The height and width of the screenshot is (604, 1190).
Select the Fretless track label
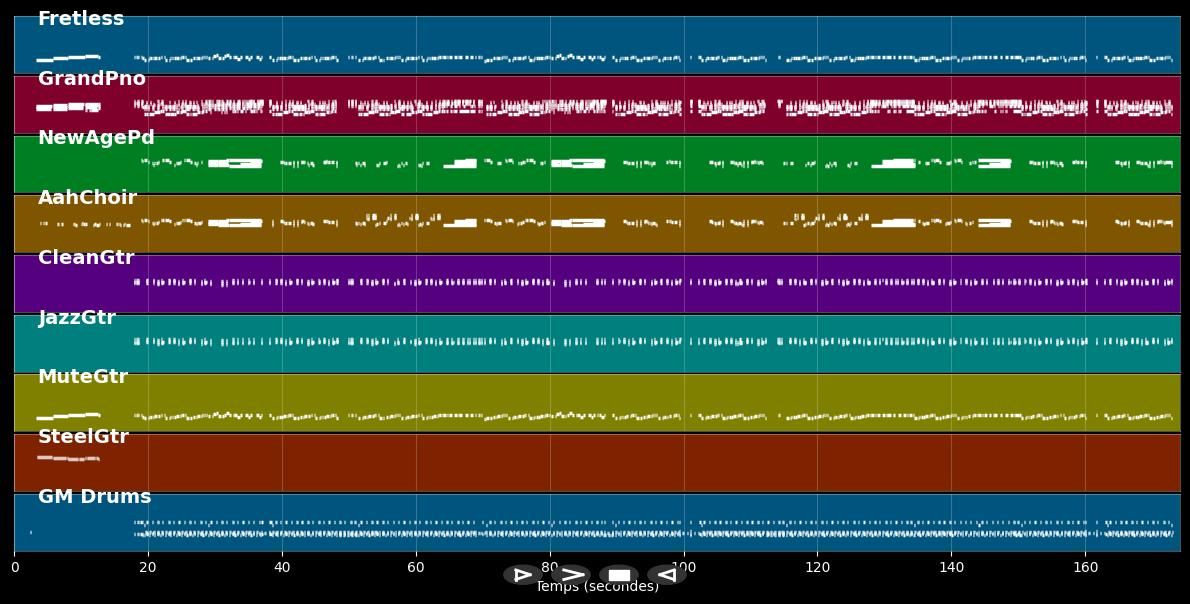pos(81,19)
